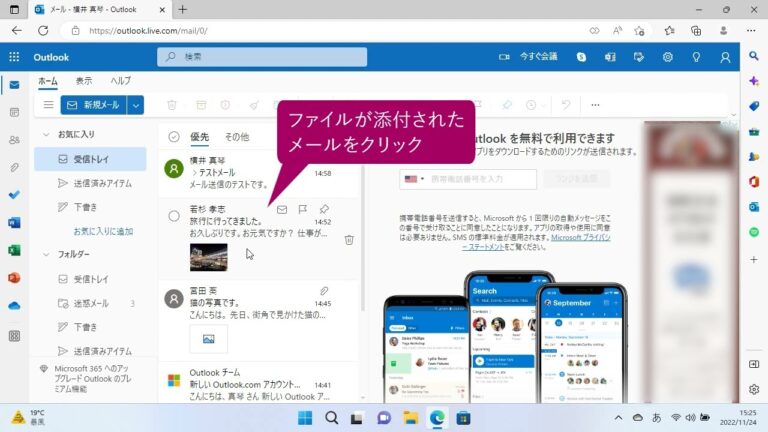
Task: Delete the 若杉 孝志 message with trash icon
Action: tap(349, 240)
